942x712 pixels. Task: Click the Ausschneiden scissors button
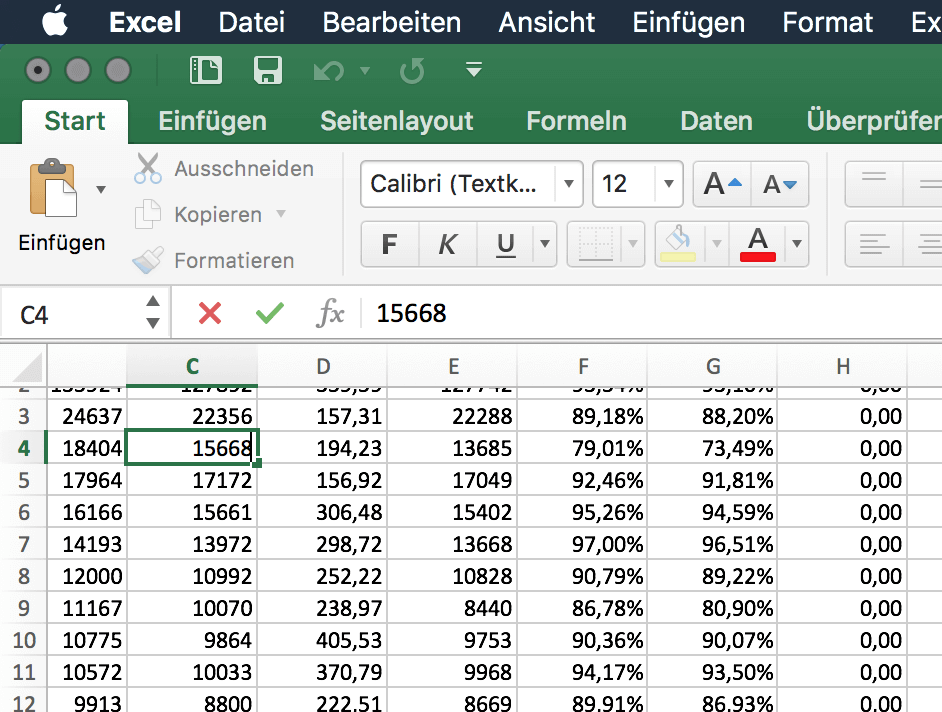223,169
